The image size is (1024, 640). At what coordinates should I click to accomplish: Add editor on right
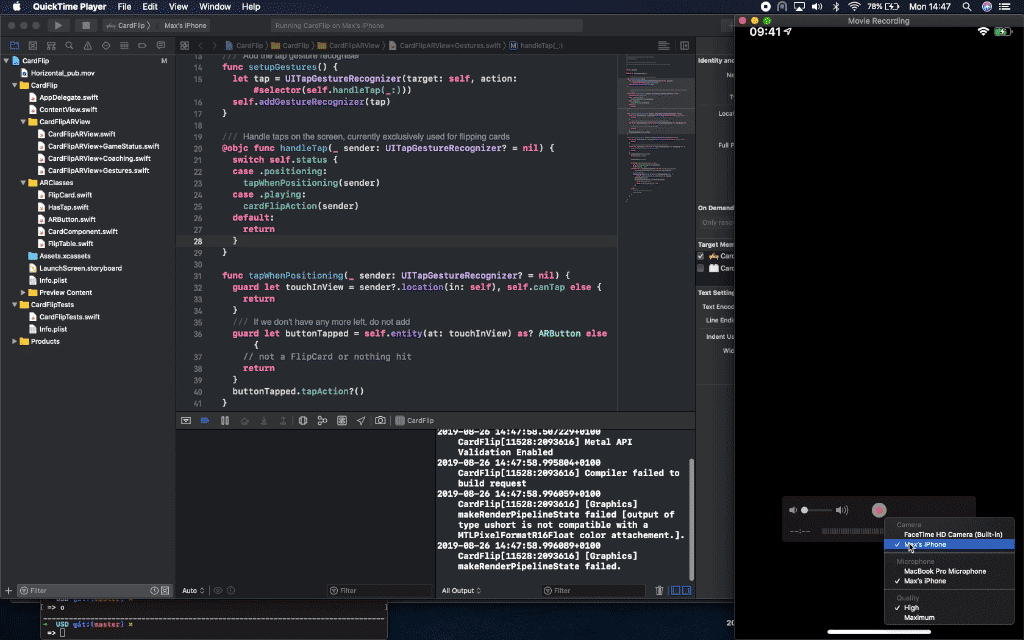(x=684, y=46)
